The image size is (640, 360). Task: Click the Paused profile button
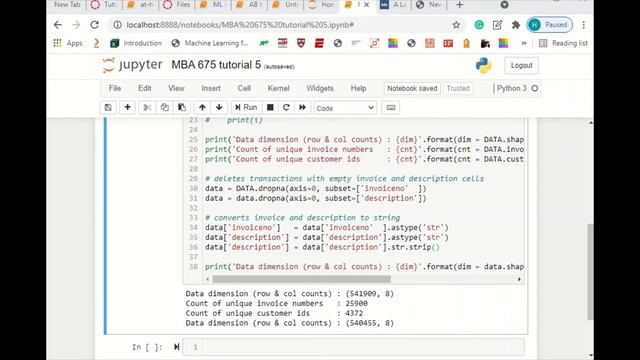click(549, 25)
